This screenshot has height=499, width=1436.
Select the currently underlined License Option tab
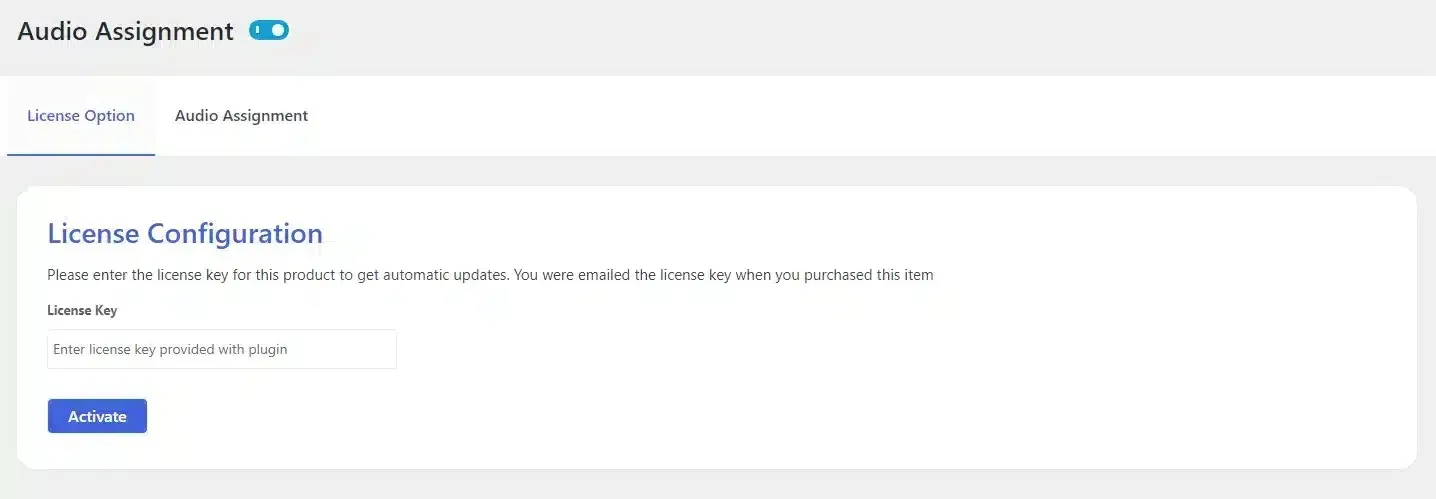[81, 116]
